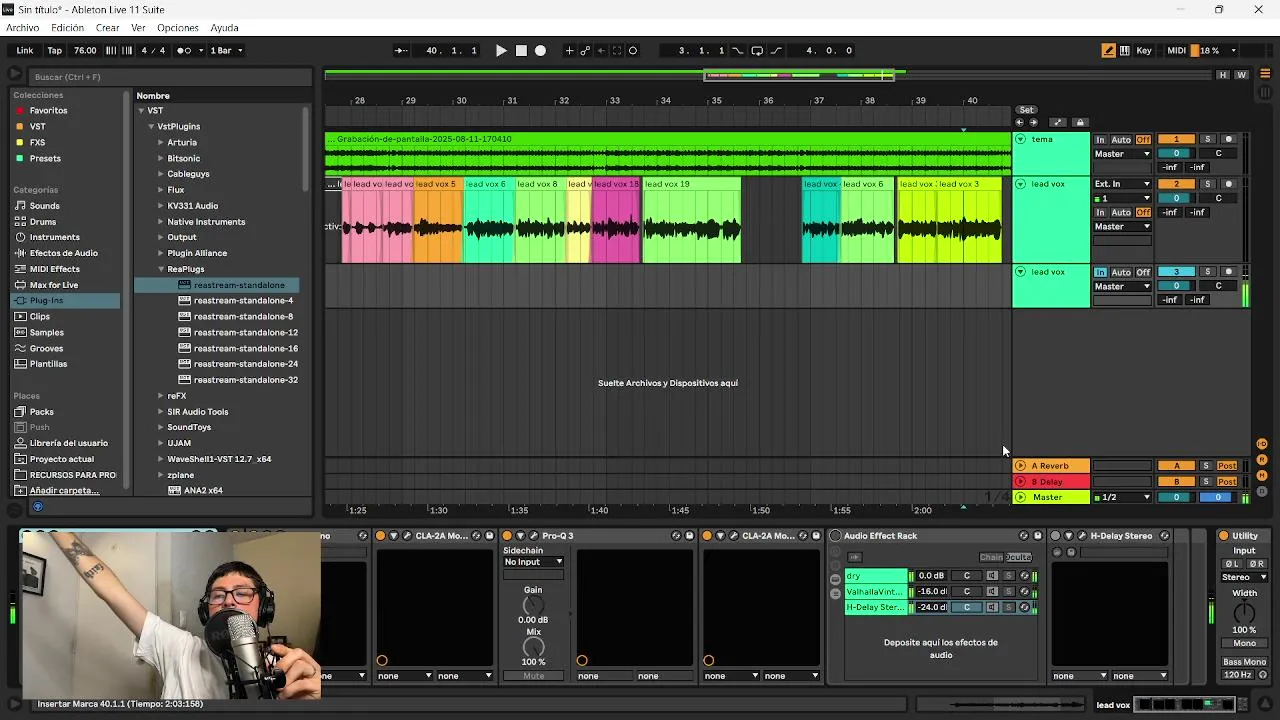
Task: Open Master output 1/2 dropdown
Action: click(1123, 498)
